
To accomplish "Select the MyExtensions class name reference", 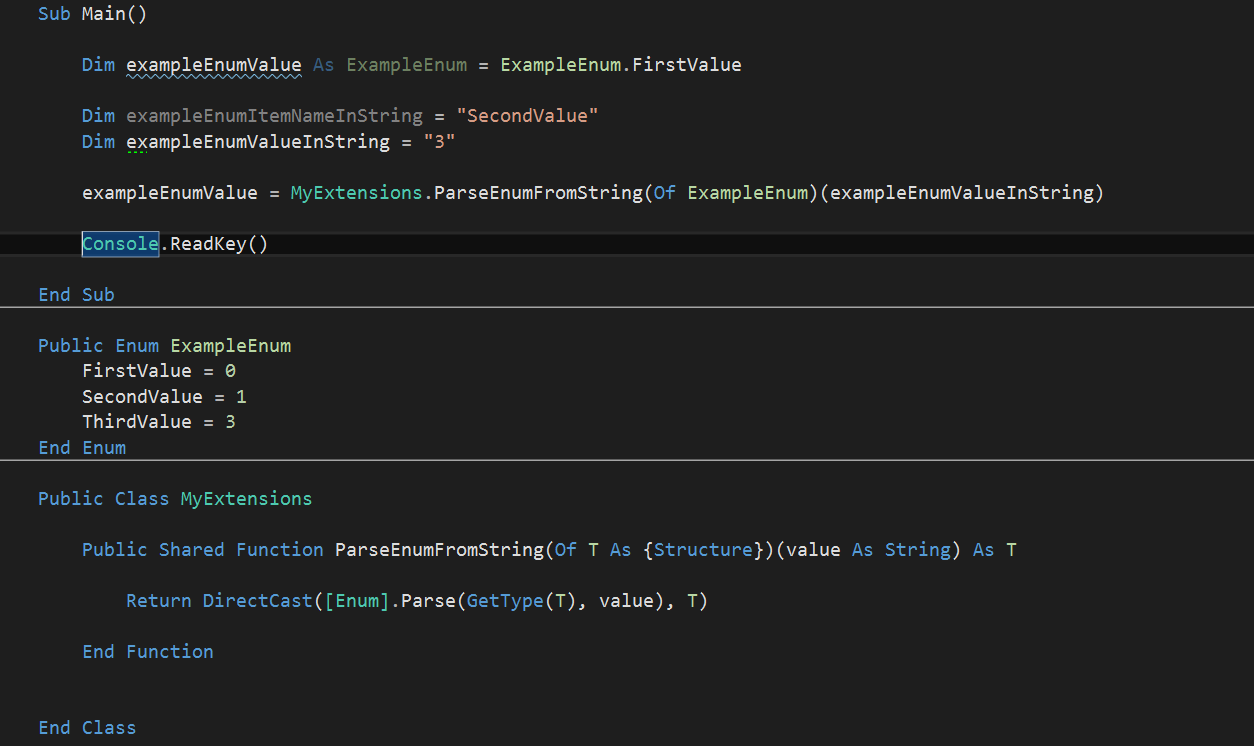I will point(356,192).
